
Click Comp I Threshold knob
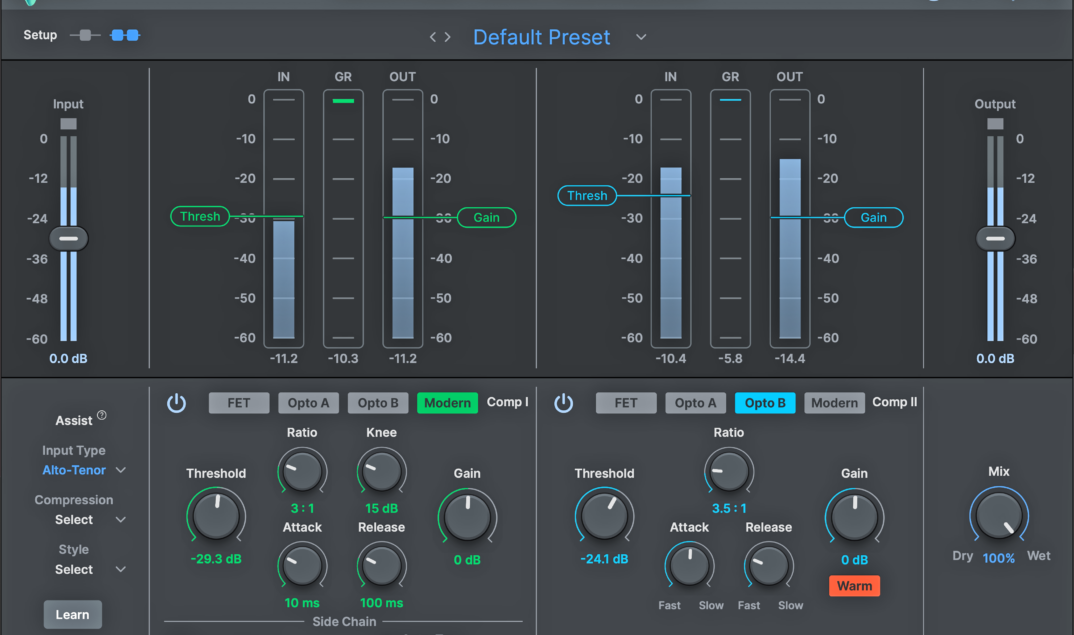216,516
